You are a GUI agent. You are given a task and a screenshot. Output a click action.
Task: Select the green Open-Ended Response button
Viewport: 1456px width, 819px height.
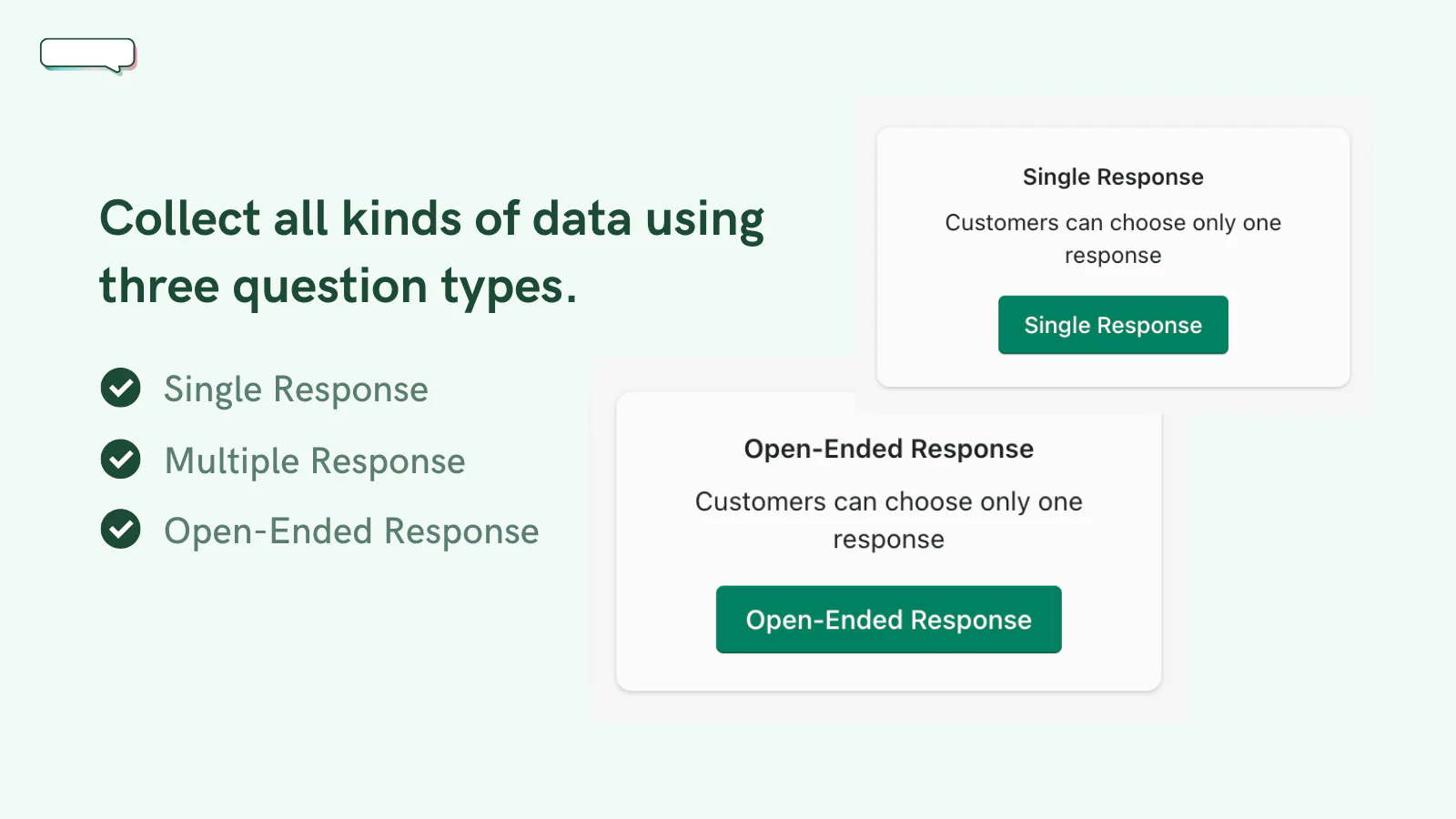889,620
